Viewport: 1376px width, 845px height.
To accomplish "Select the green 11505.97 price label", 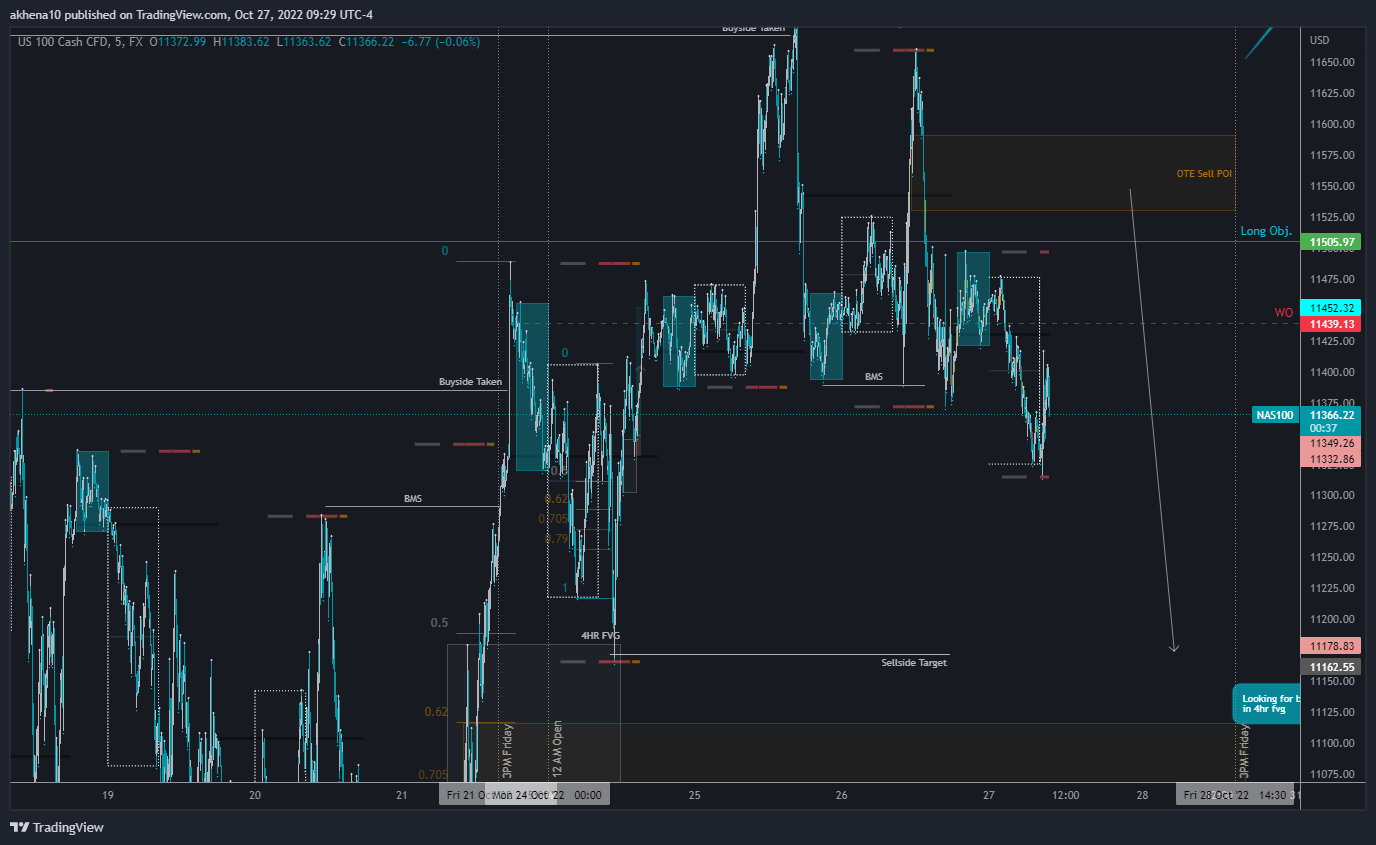I will tap(1331, 242).
